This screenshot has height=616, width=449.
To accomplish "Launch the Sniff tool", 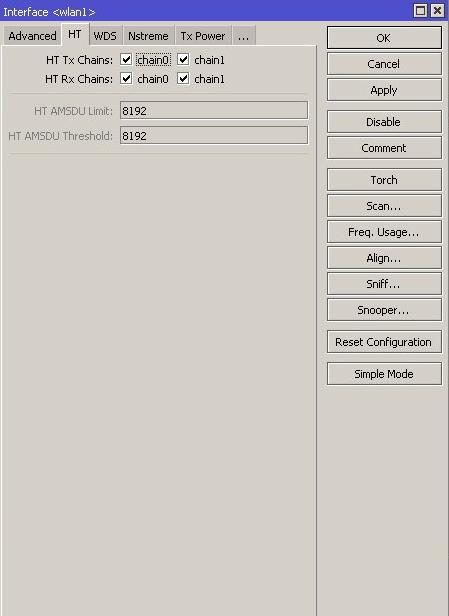I will (384, 284).
